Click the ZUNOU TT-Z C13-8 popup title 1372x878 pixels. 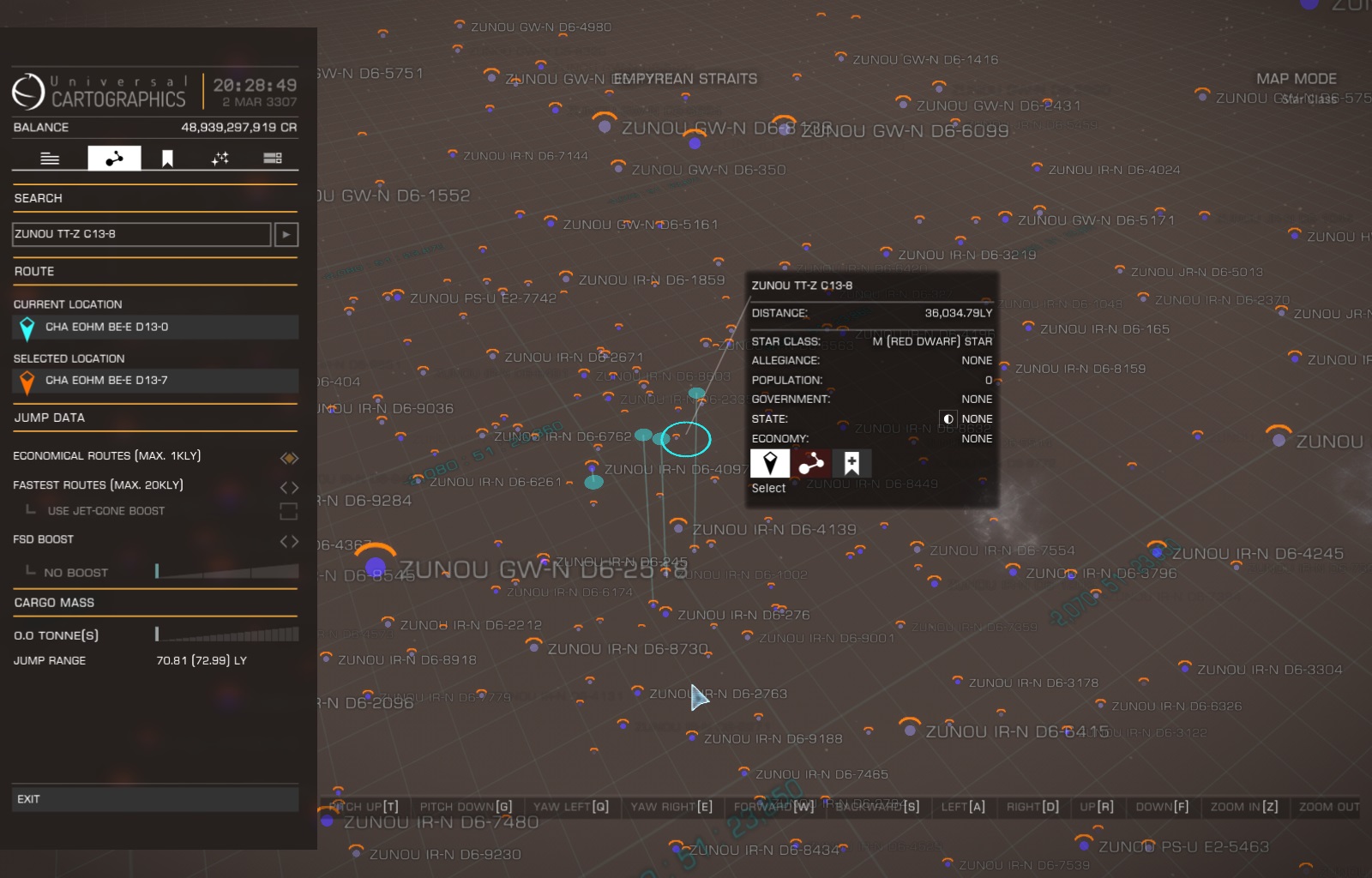tap(802, 286)
